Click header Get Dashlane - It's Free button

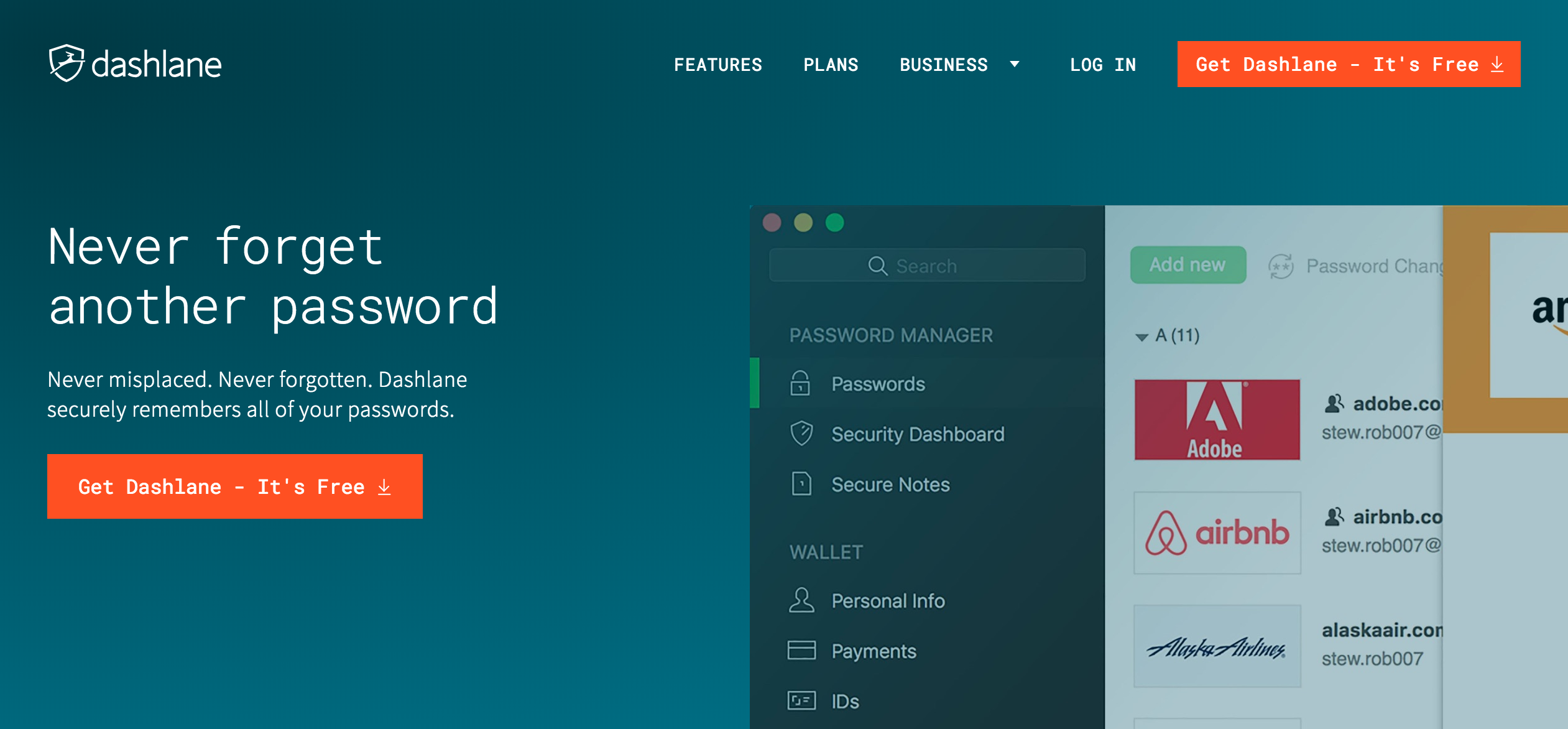coord(1349,64)
